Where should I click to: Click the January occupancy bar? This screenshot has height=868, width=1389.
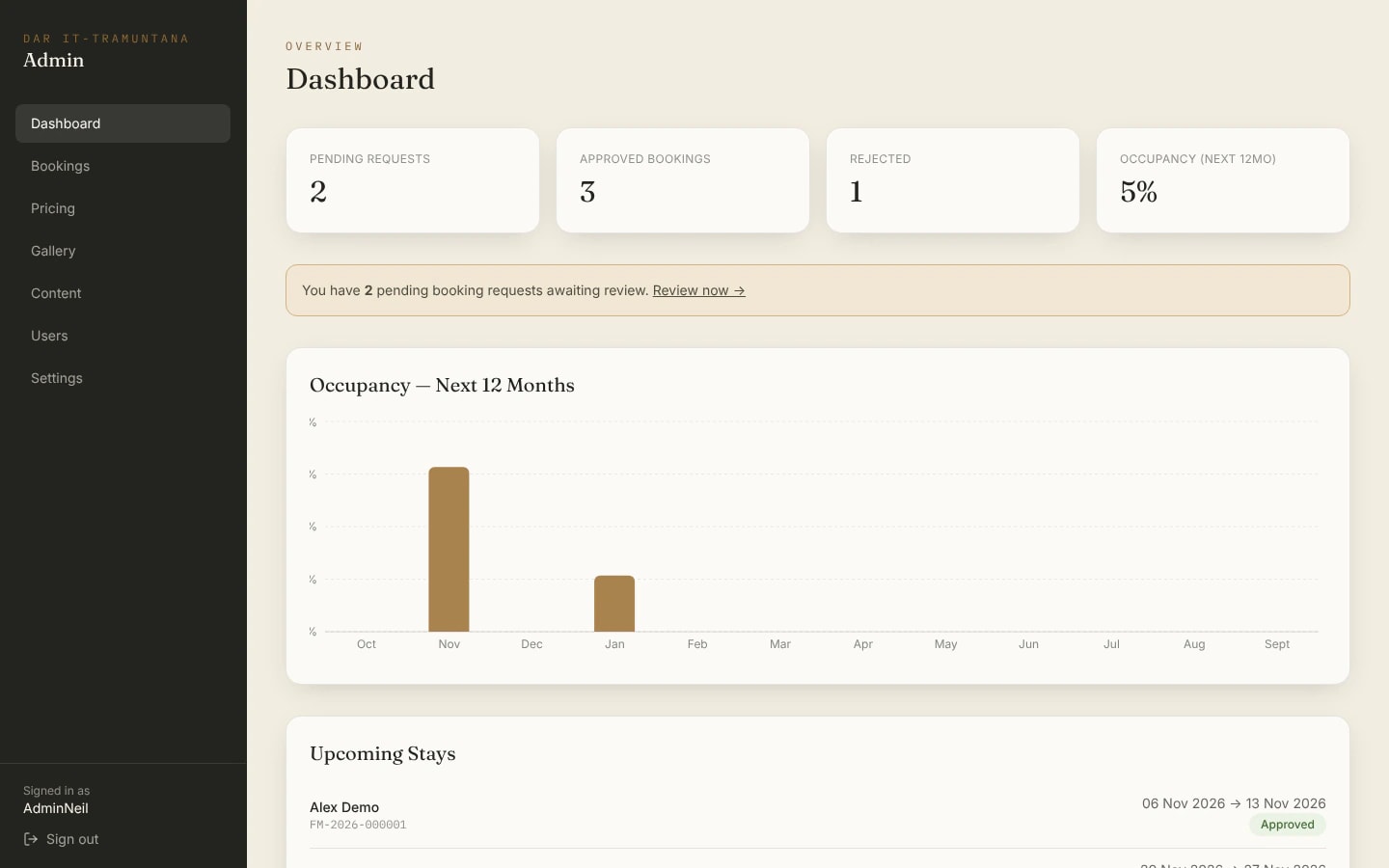614,604
